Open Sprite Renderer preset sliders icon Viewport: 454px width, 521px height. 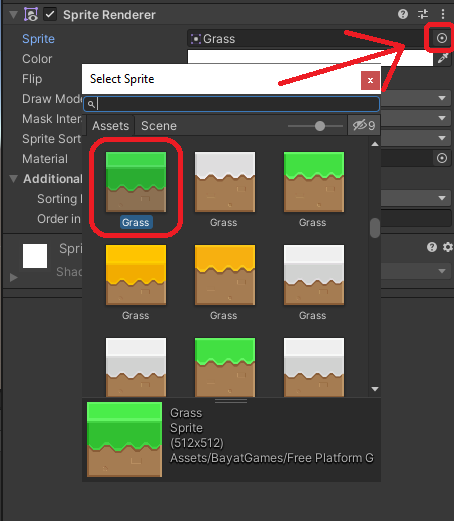click(x=423, y=14)
